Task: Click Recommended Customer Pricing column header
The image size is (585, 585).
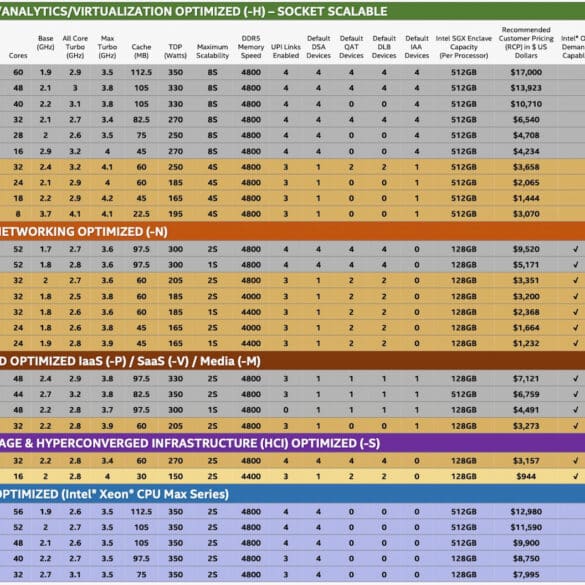Action: (x=526, y=43)
